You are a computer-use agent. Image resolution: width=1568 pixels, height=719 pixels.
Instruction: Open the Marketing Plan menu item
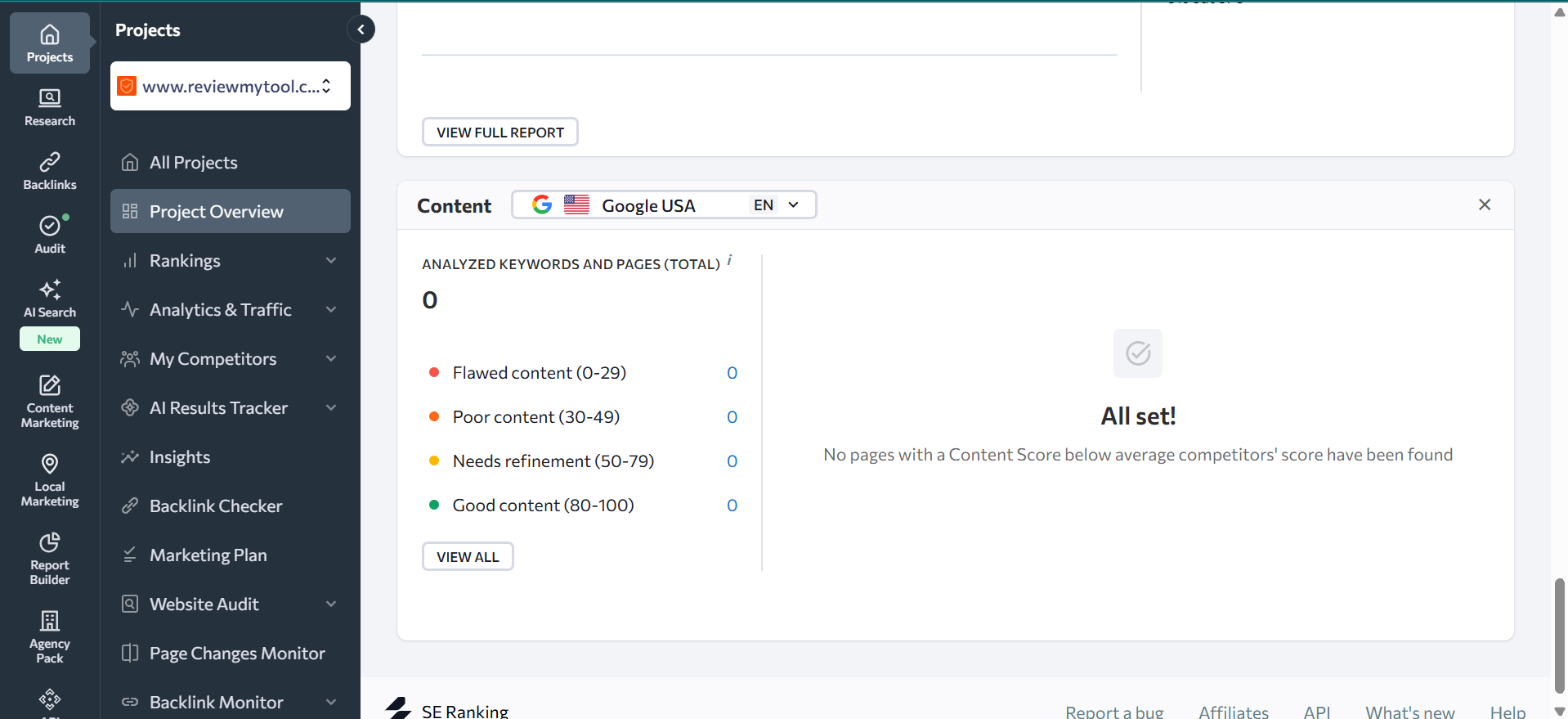(x=231, y=555)
